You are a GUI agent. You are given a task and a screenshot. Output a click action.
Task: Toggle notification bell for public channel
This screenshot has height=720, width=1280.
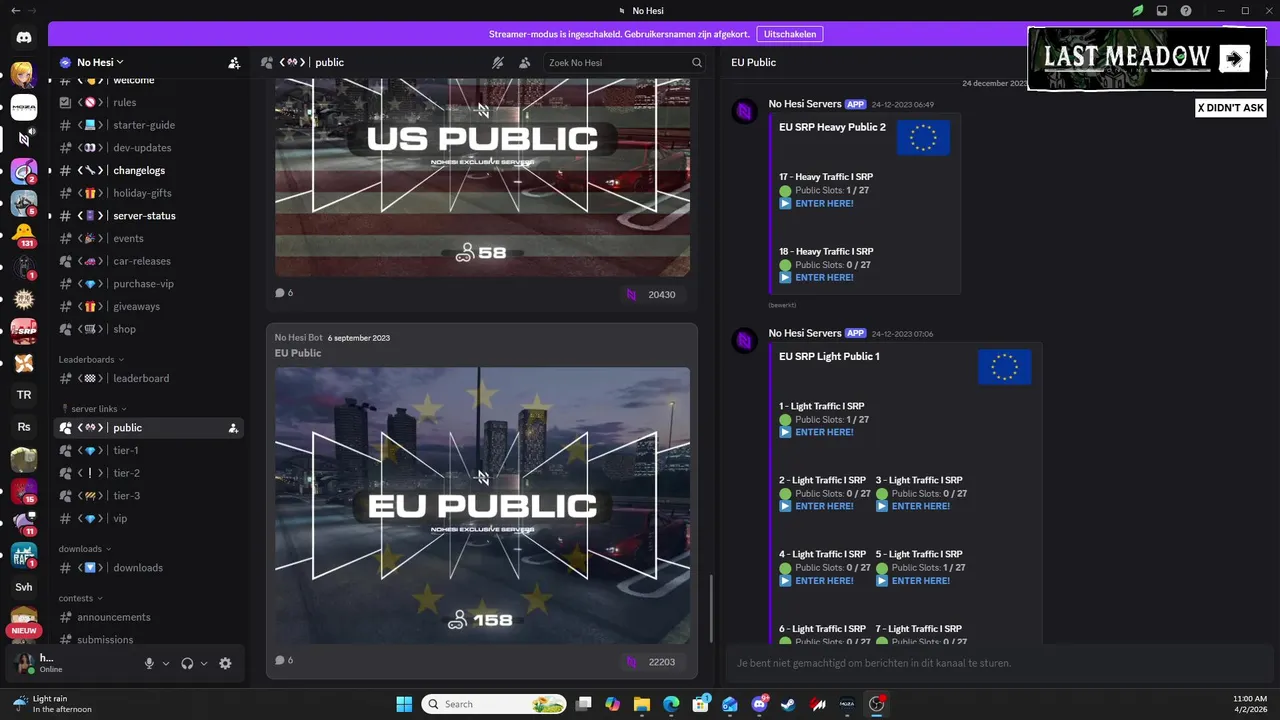pyautogui.click(x=498, y=62)
